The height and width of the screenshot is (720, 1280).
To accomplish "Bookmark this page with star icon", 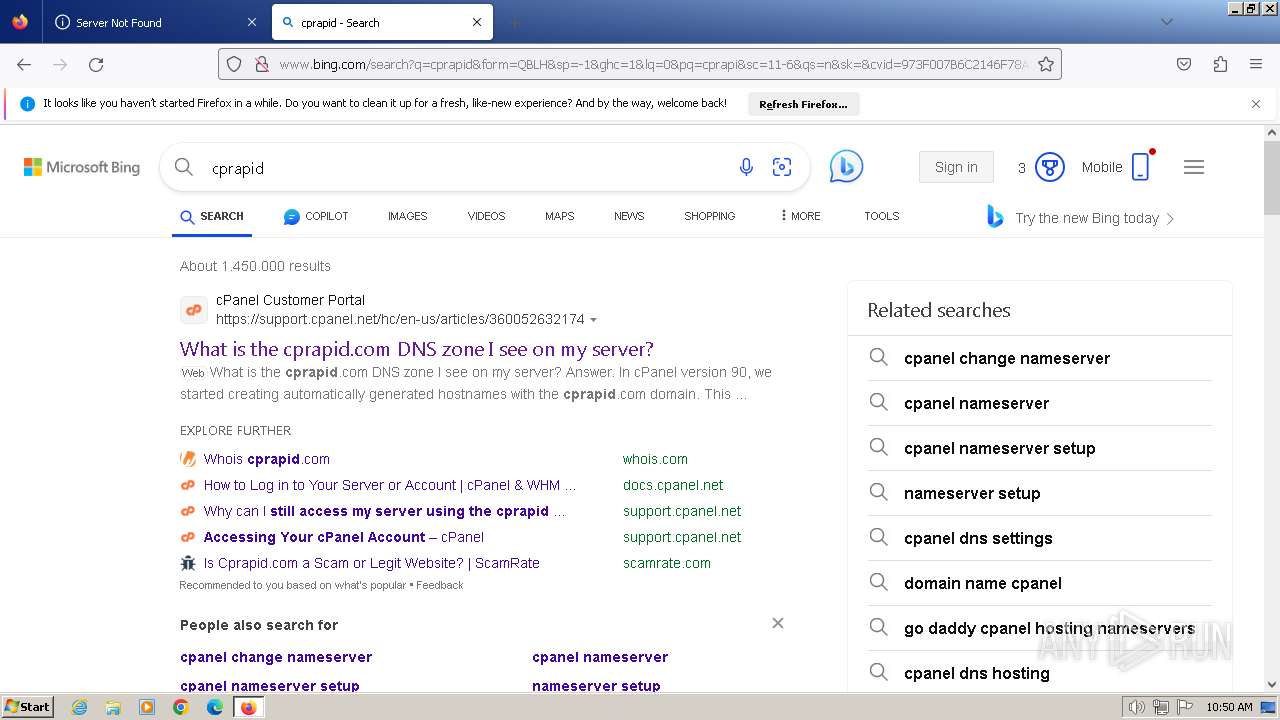I will (1046, 64).
